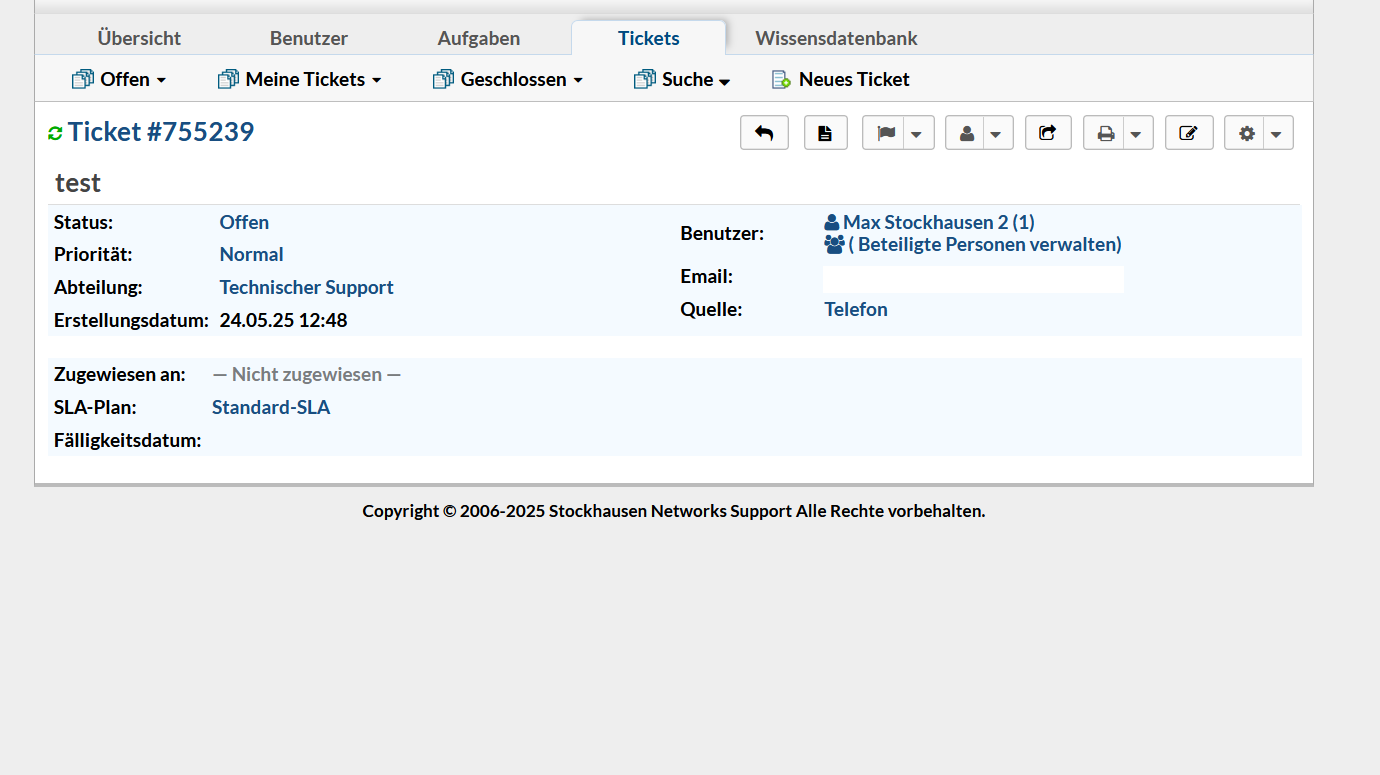1380x775 pixels.
Task: Click the Standard-SLA plan link
Action: pos(271,407)
